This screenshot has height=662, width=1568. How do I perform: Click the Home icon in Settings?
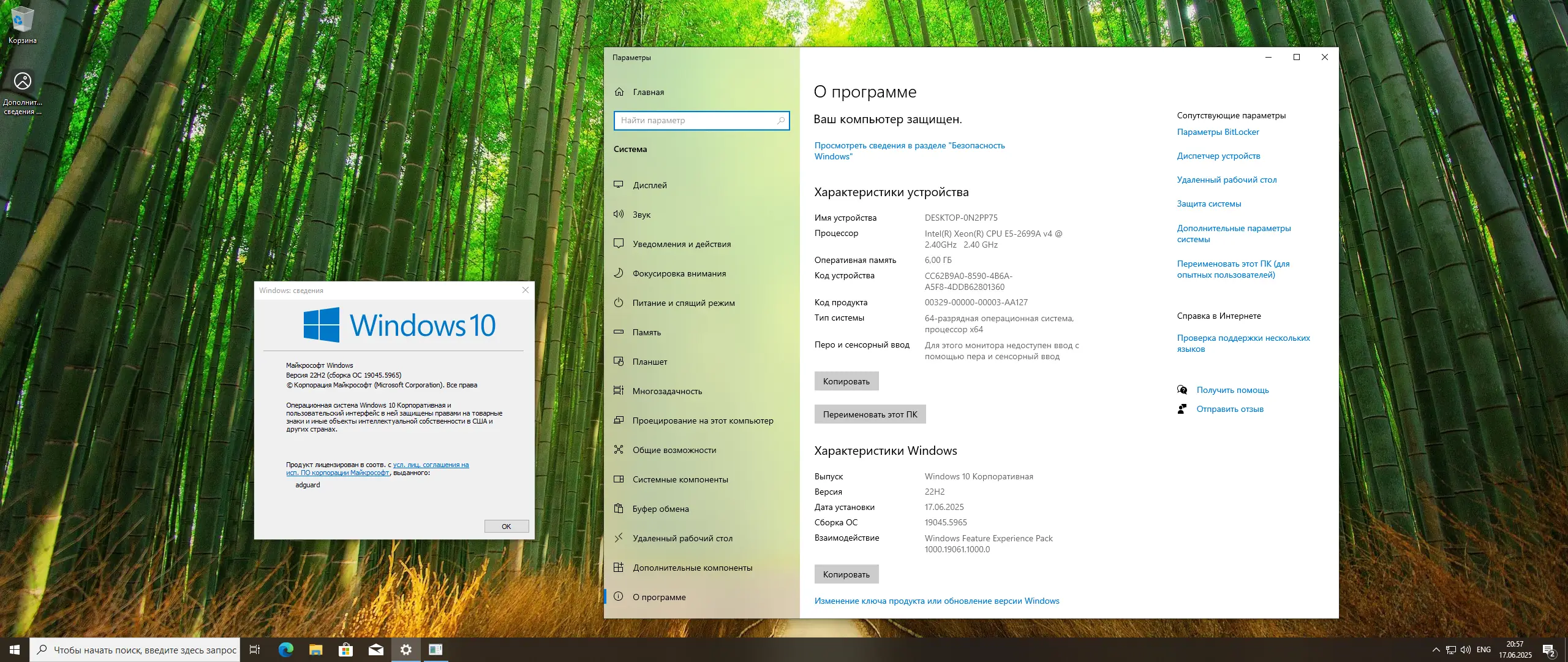click(619, 92)
